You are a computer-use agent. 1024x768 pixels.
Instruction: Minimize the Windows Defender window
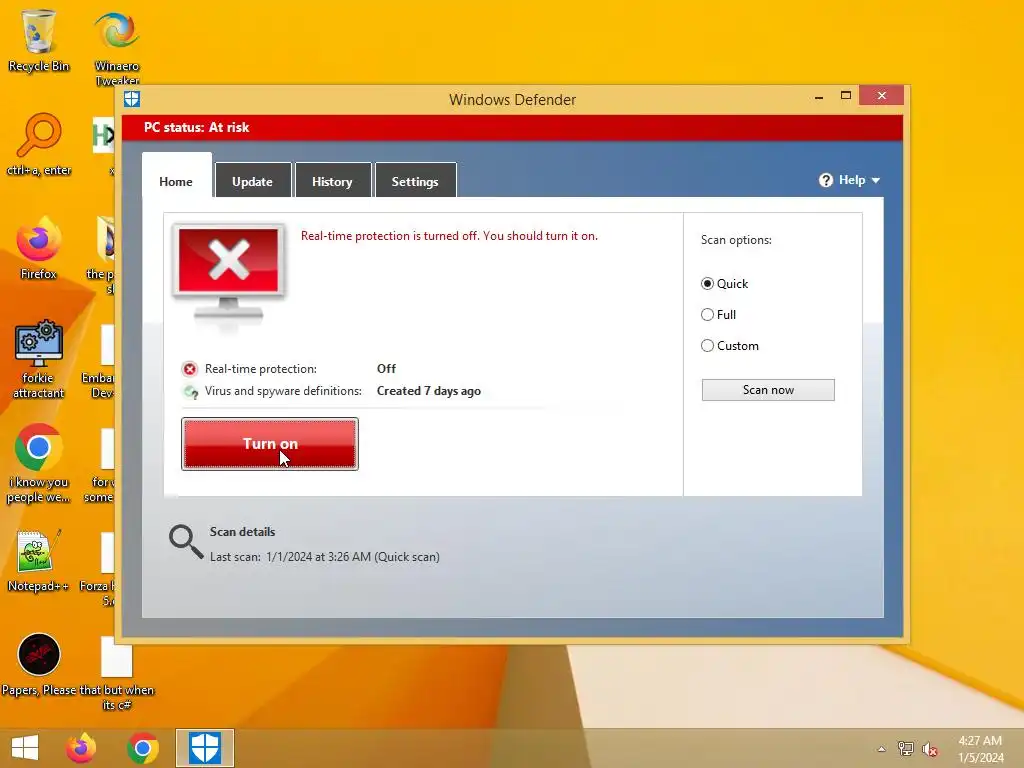[x=819, y=97]
